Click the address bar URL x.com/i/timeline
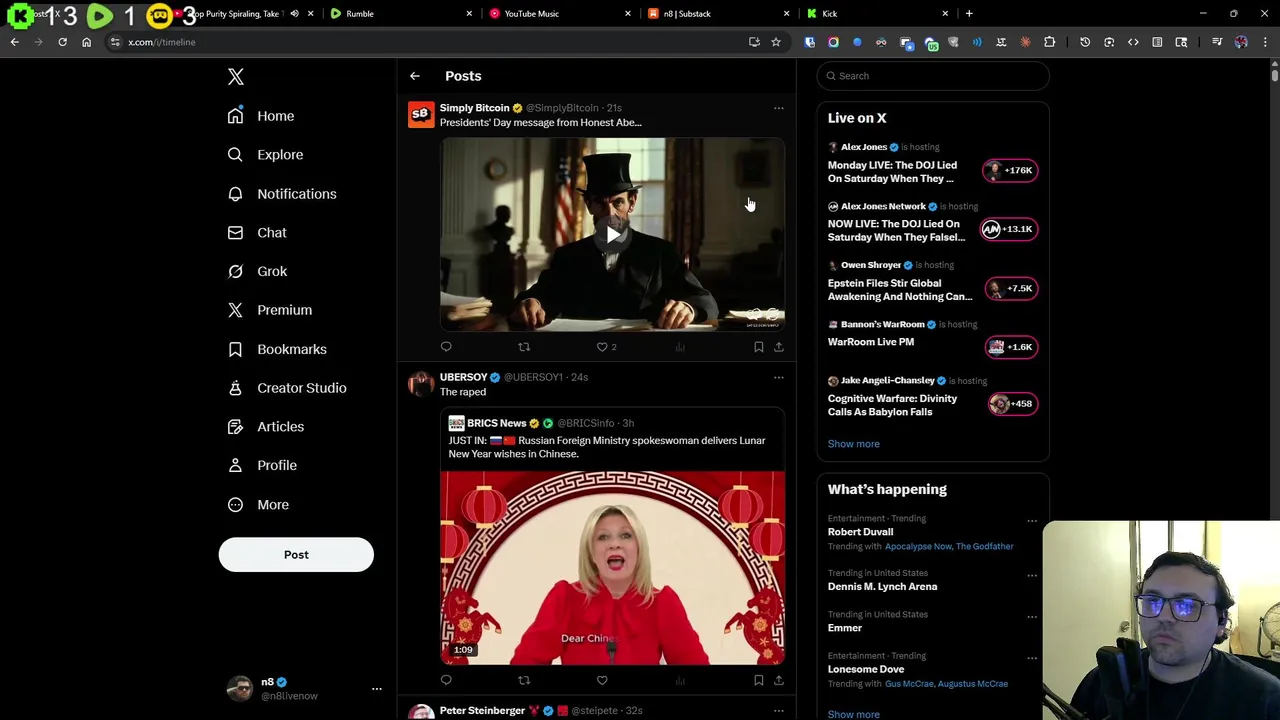 pyautogui.click(x=162, y=42)
